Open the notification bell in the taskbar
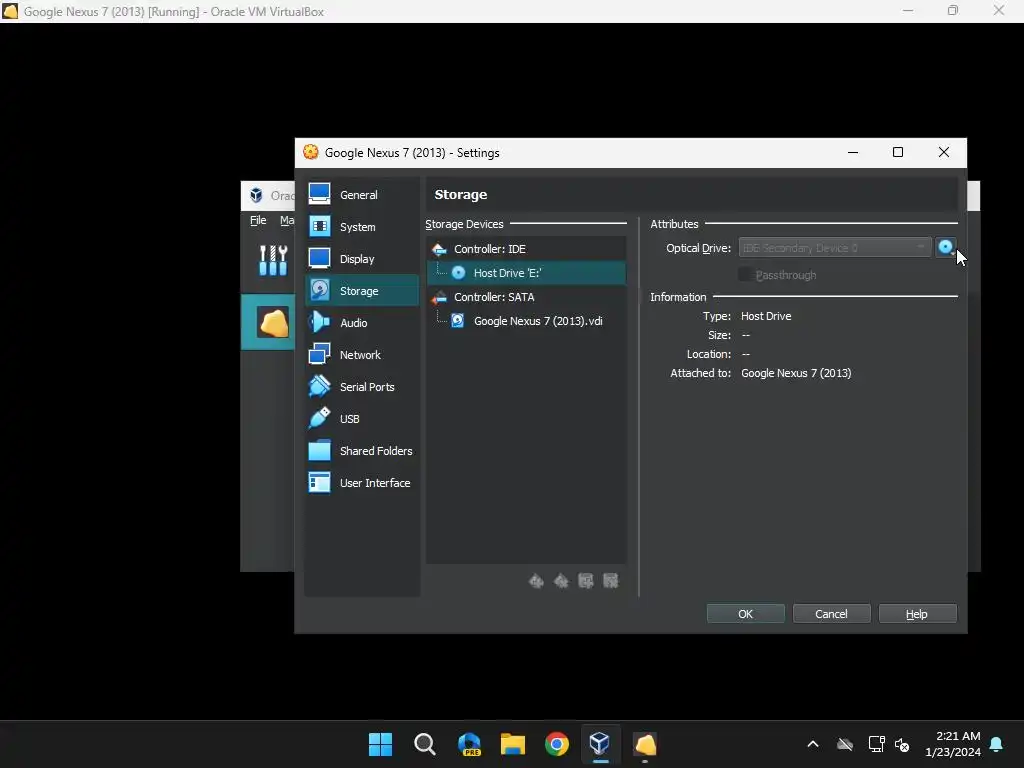 tap(997, 744)
